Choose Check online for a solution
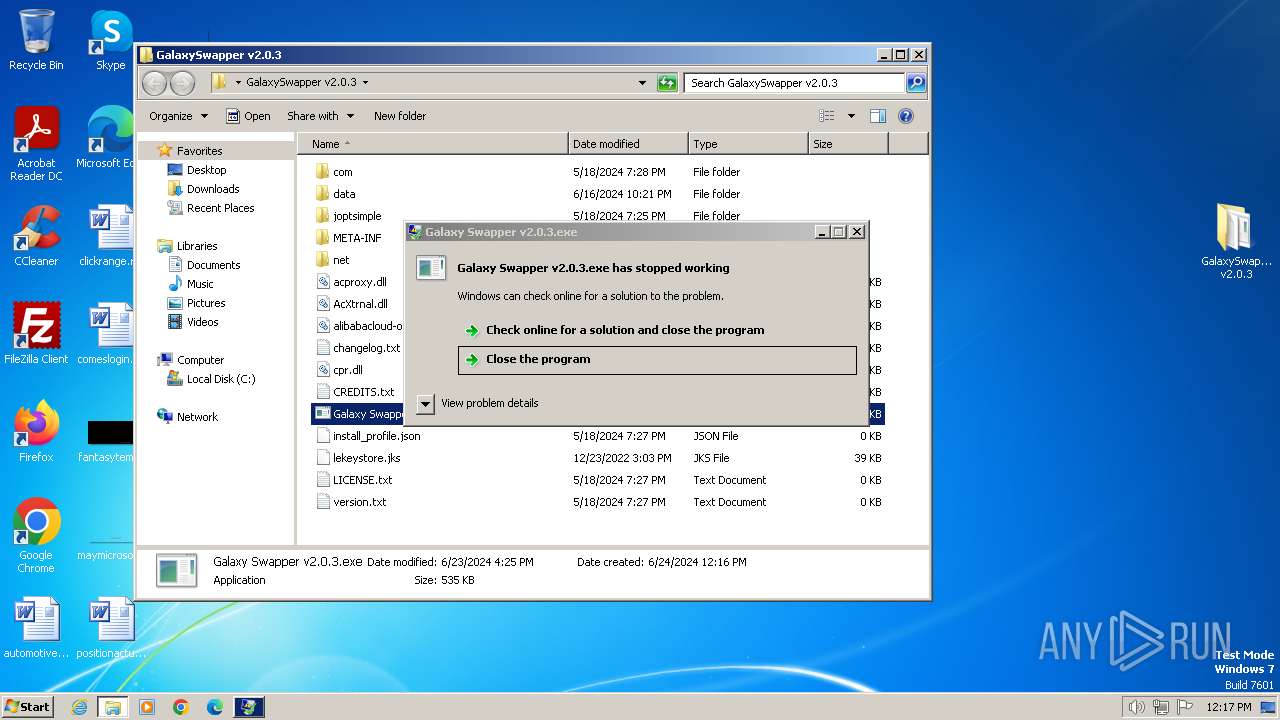 pos(625,330)
